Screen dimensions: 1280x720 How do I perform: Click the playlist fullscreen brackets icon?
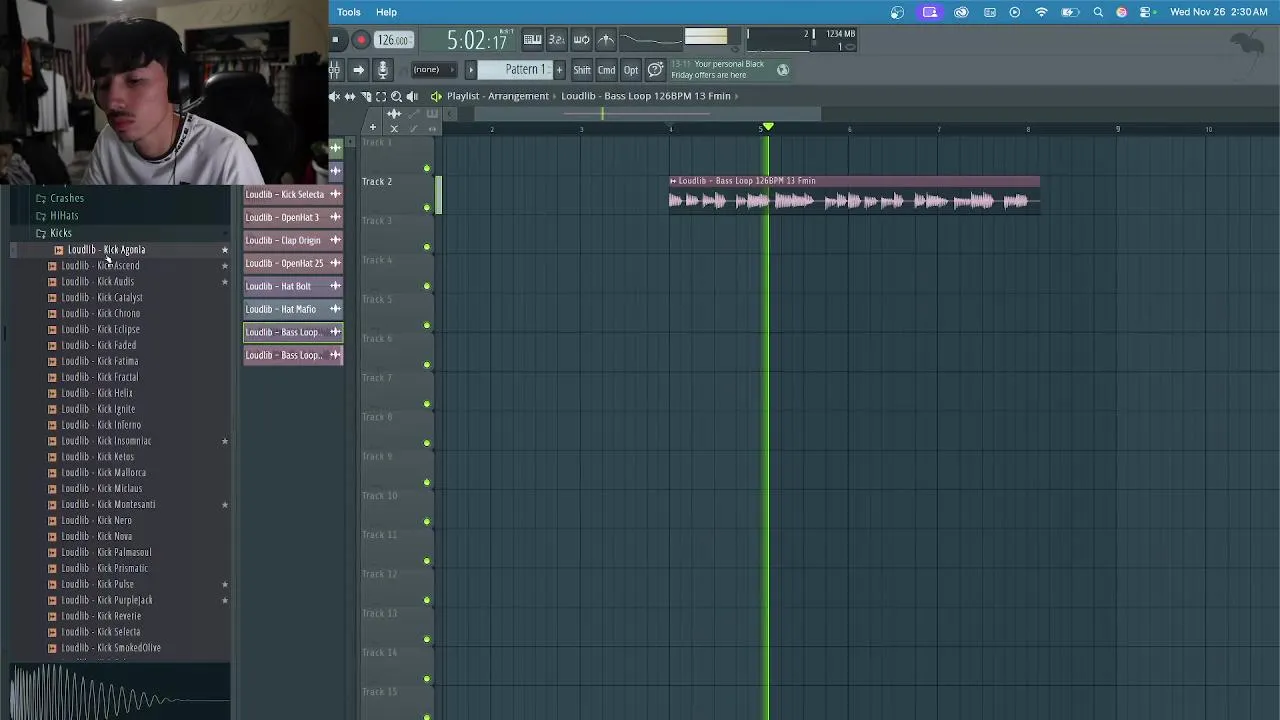click(381, 96)
